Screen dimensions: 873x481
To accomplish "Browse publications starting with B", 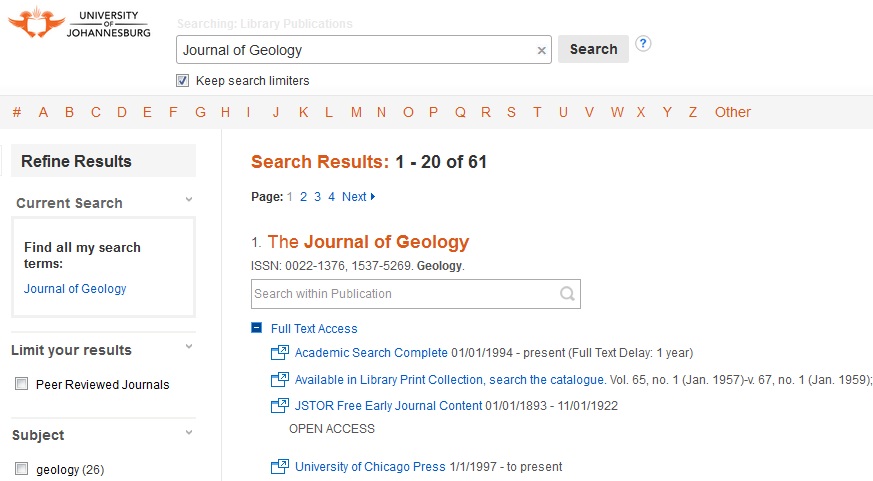I will (x=69, y=112).
